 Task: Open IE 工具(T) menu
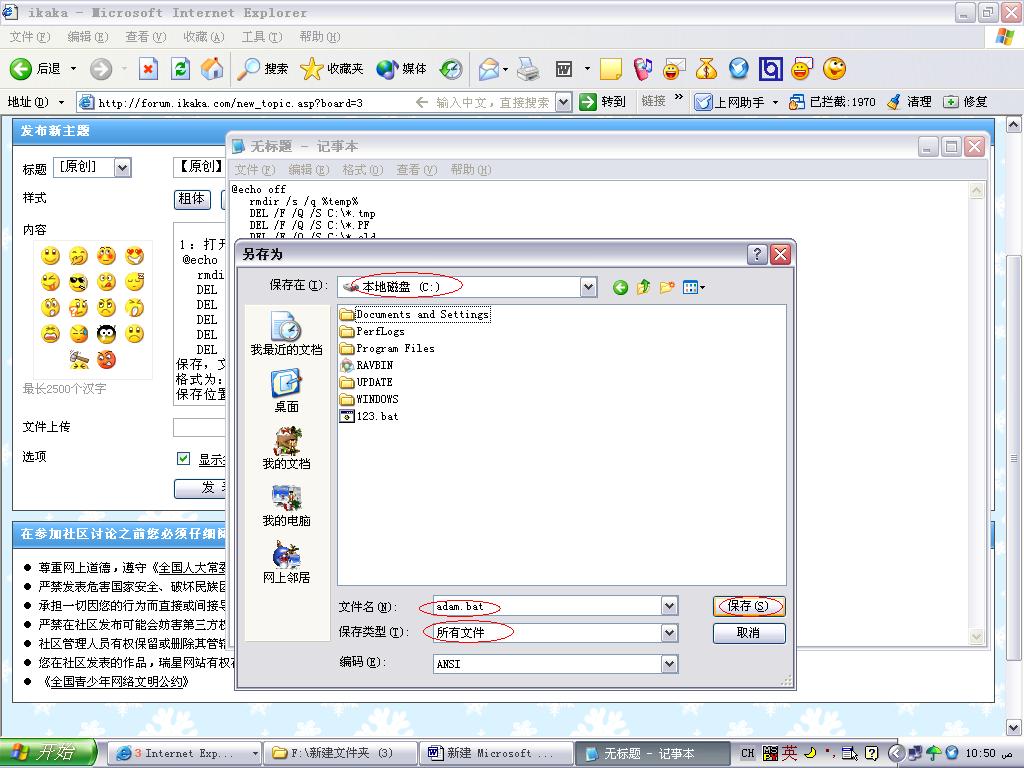click(x=262, y=37)
